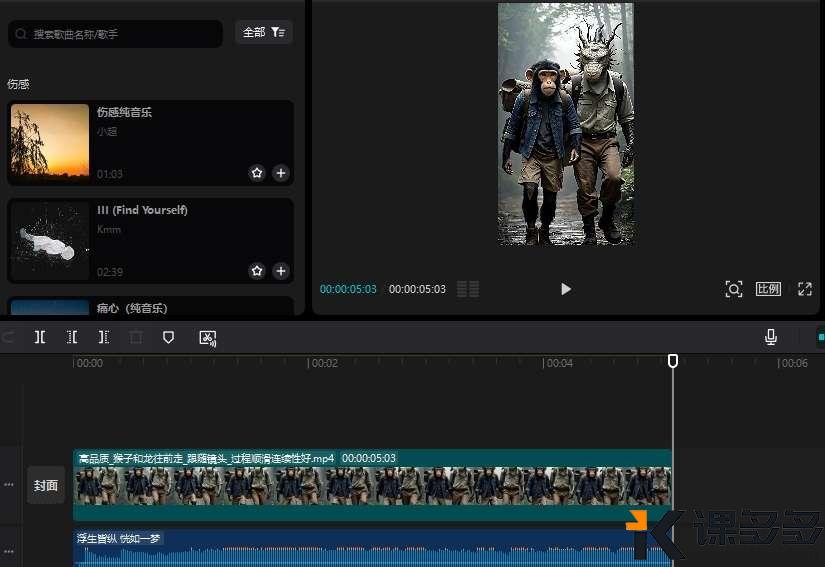Click the 01:03 track duration
This screenshot has width=825, height=567.
(109, 174)
